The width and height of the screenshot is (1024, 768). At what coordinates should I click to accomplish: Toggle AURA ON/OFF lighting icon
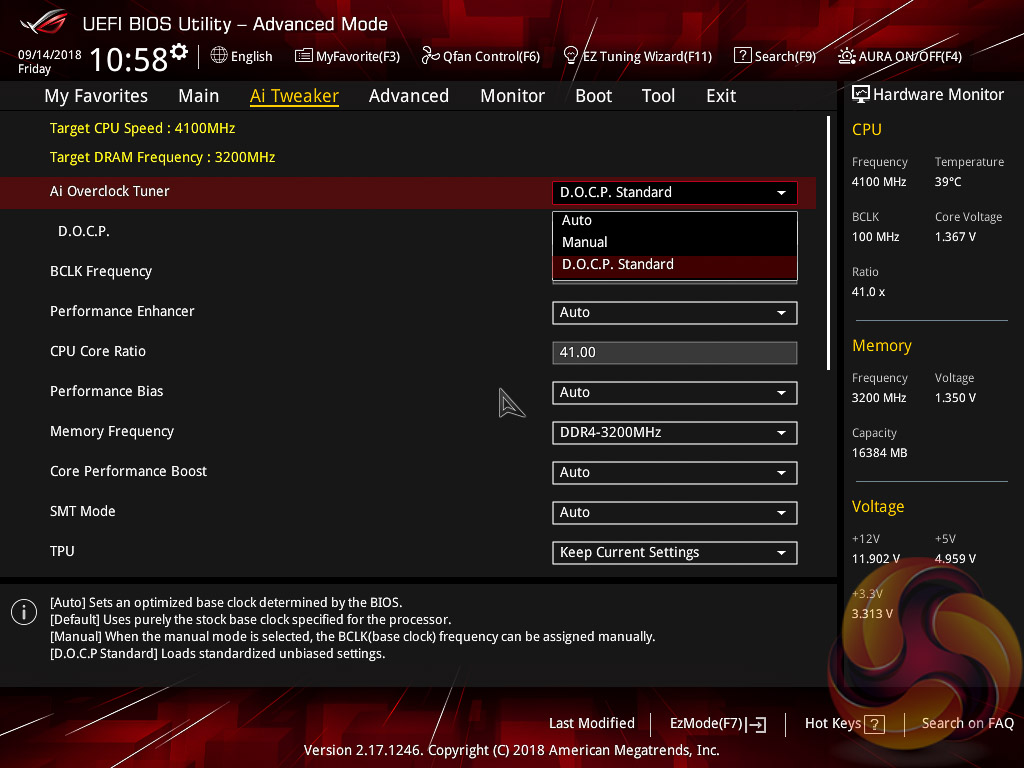[846, 56]
